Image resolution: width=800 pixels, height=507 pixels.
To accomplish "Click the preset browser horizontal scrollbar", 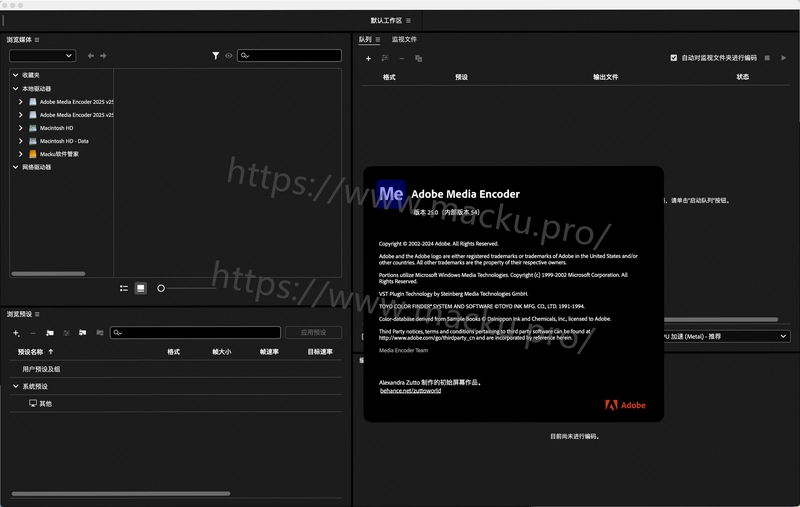I will tap(121, 493).
